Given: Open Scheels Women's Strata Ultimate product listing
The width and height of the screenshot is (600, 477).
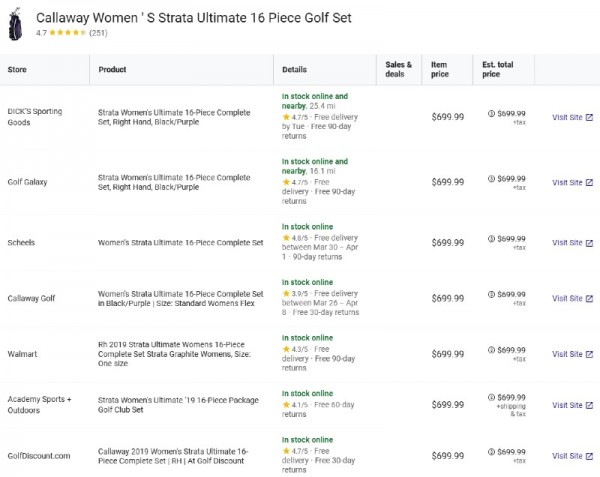Looking at the screenshot, I should pyautogui.click(x=180, y=243).
